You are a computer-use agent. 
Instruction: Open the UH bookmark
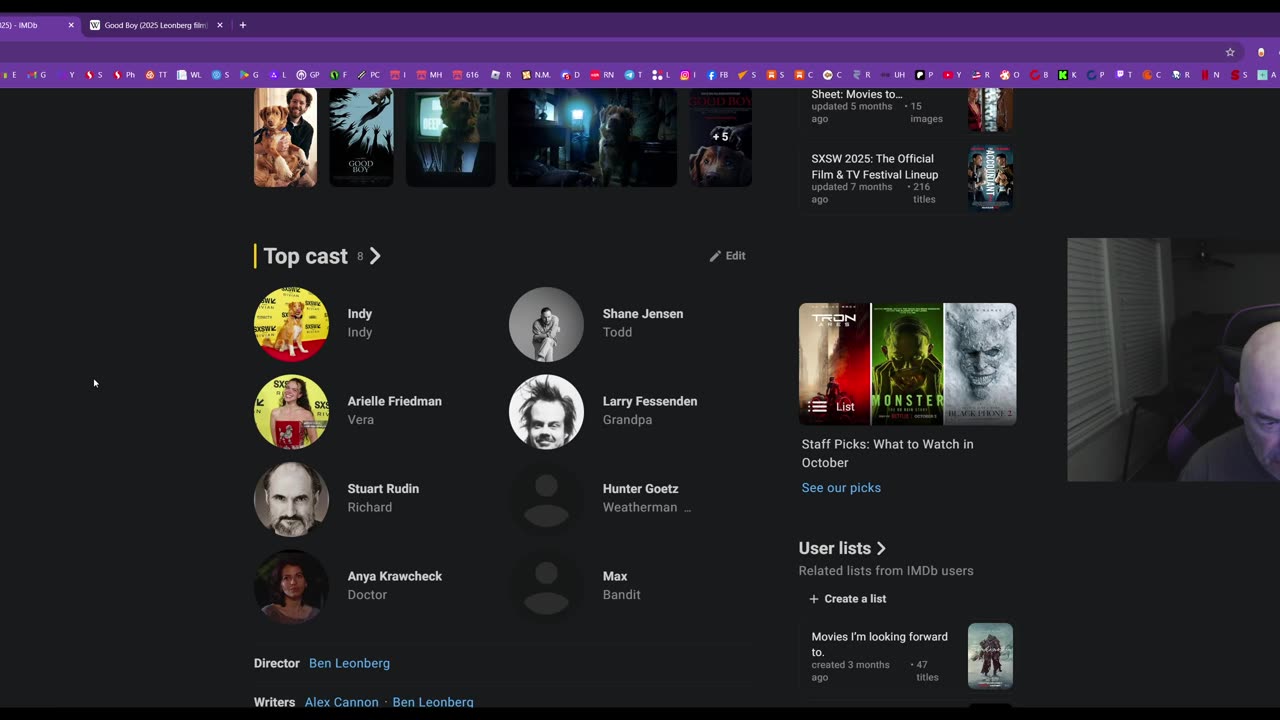pyautogui.click(x=893, y=75)
